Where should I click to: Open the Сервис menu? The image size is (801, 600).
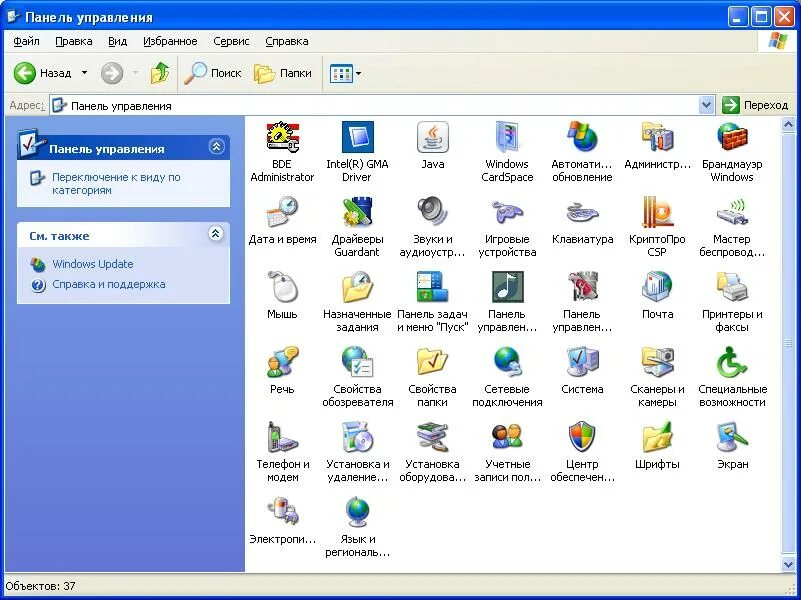[x=231, y=41]
